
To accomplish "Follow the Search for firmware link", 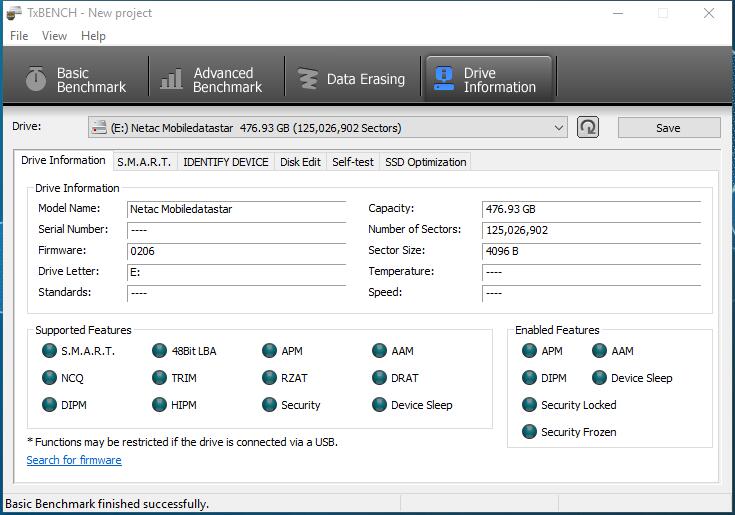I will pos(74,460).
